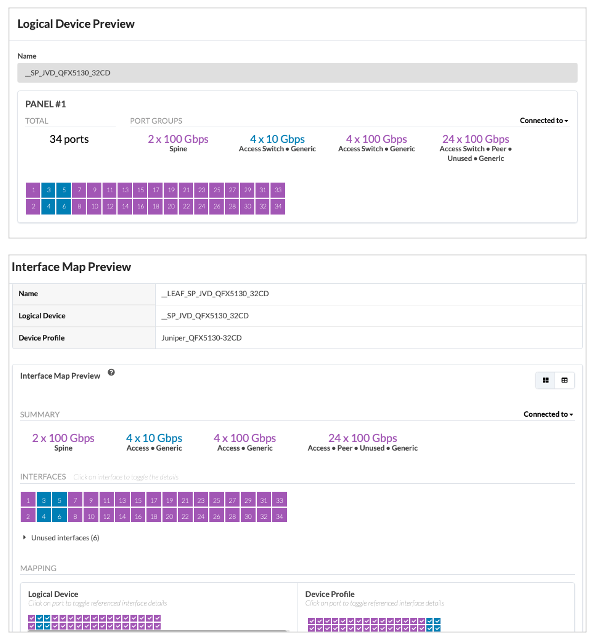Screen dimensions: 596x640
Task: Toggle interface 2 details in Interfaces section
Action: click(28, 516)
